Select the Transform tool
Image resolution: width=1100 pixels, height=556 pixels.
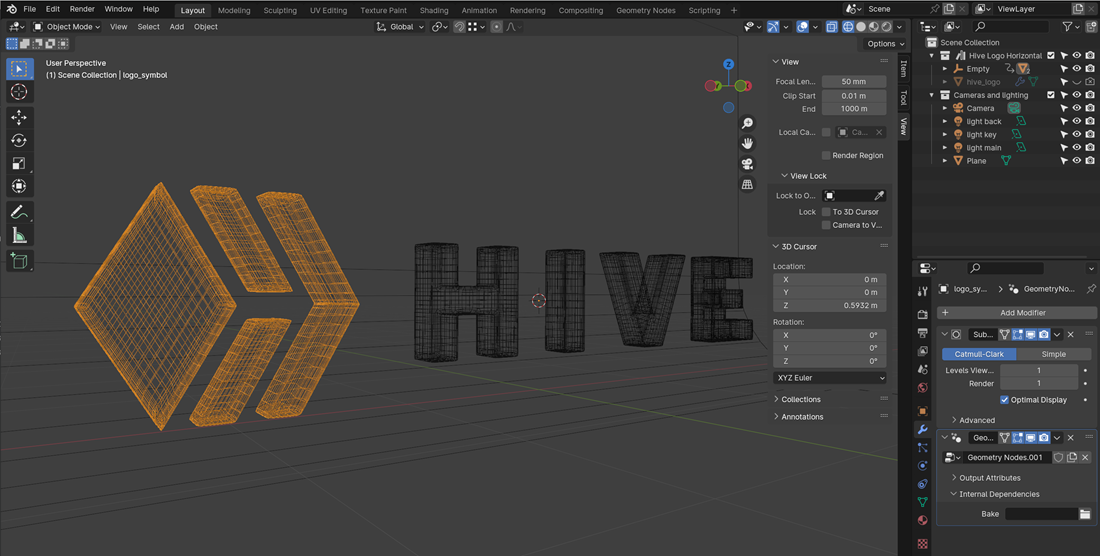[x=19, y=187]
